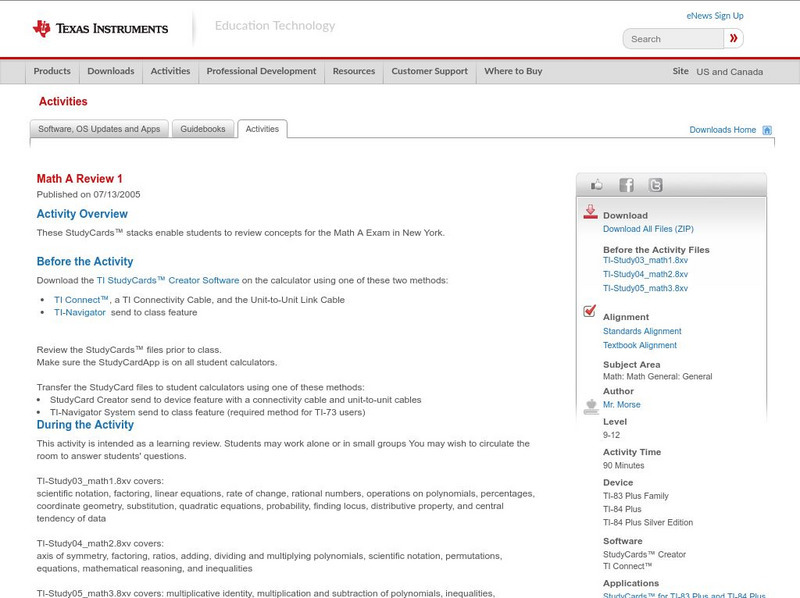Submit search with the red arrows button

pyautogui.click(x=733, y=38)
